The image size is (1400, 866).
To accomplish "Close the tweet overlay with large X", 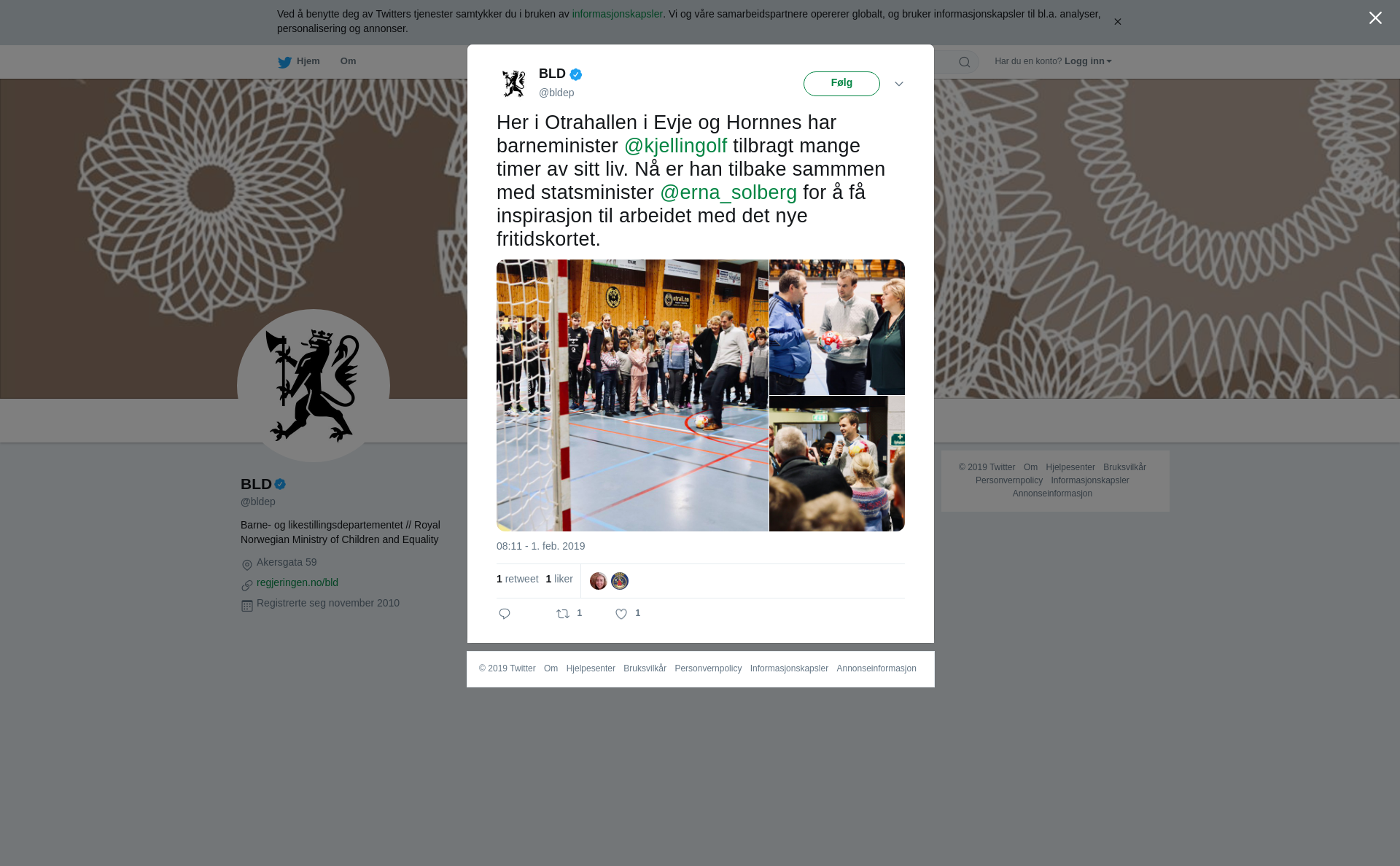I will (1375, 18).
